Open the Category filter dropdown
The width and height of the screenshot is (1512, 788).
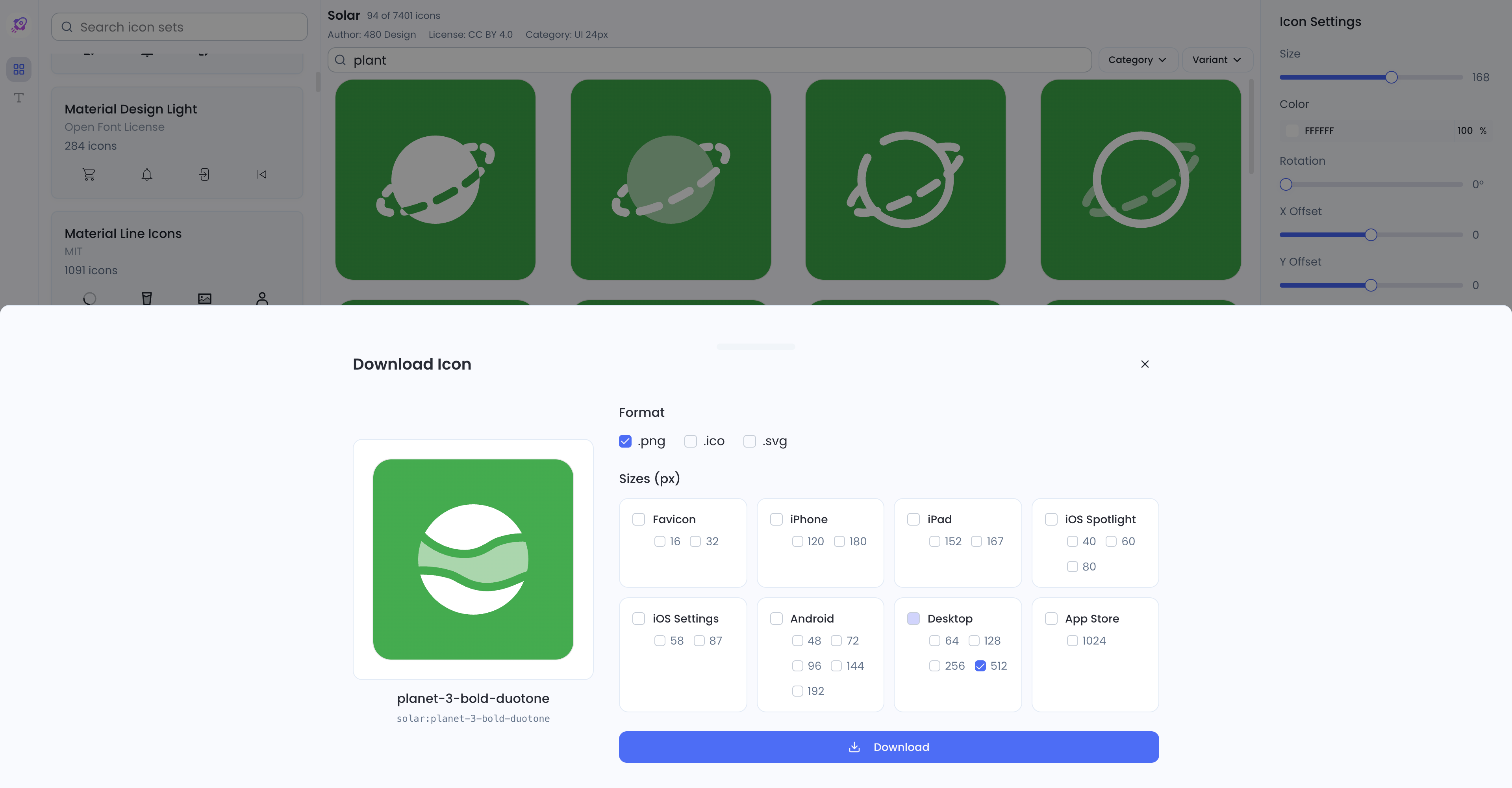1137,59
